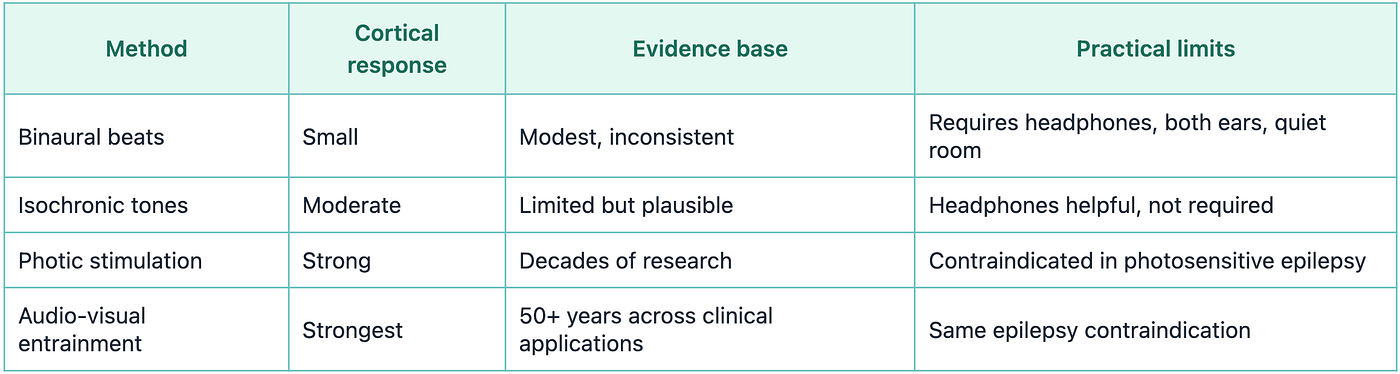Image resolution: width=1400 pixels, height=374 pixels.
Task: Click the Requires headphones limits cell
Action: [1155, 136]
